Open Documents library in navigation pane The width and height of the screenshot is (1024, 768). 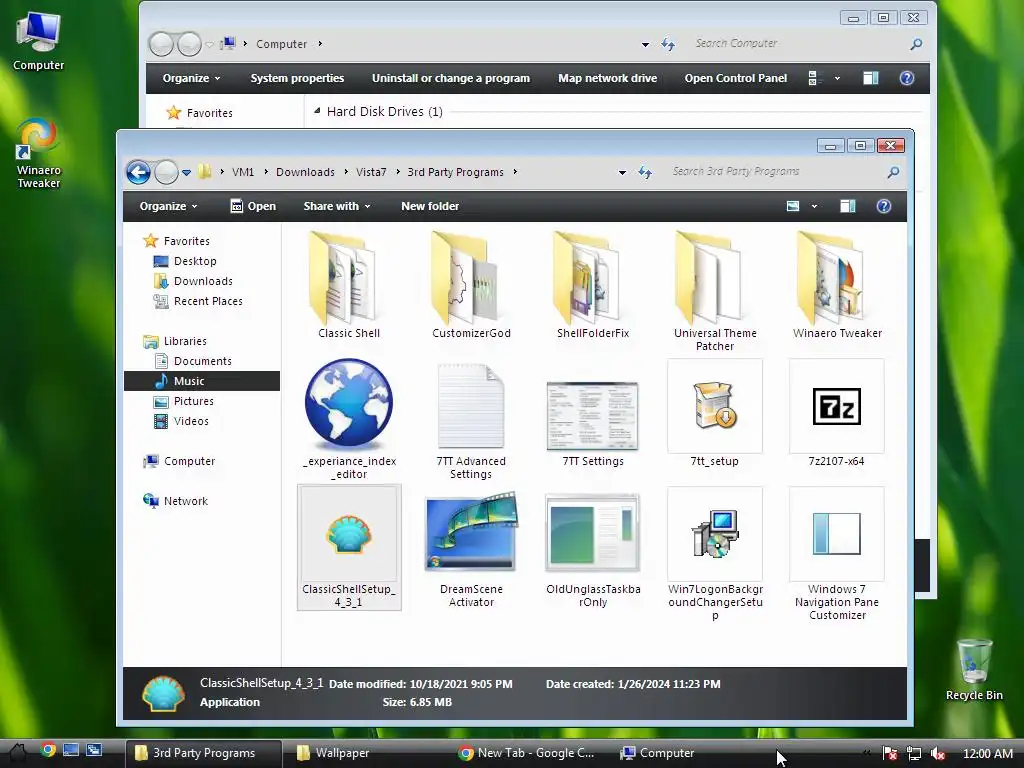point(193,361)
